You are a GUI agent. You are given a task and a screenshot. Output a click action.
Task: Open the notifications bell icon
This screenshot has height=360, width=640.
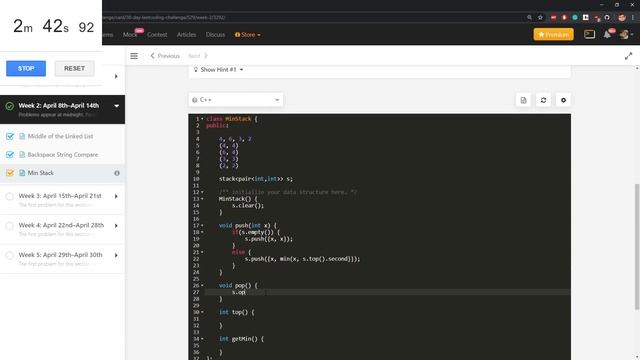click(607, 35)
